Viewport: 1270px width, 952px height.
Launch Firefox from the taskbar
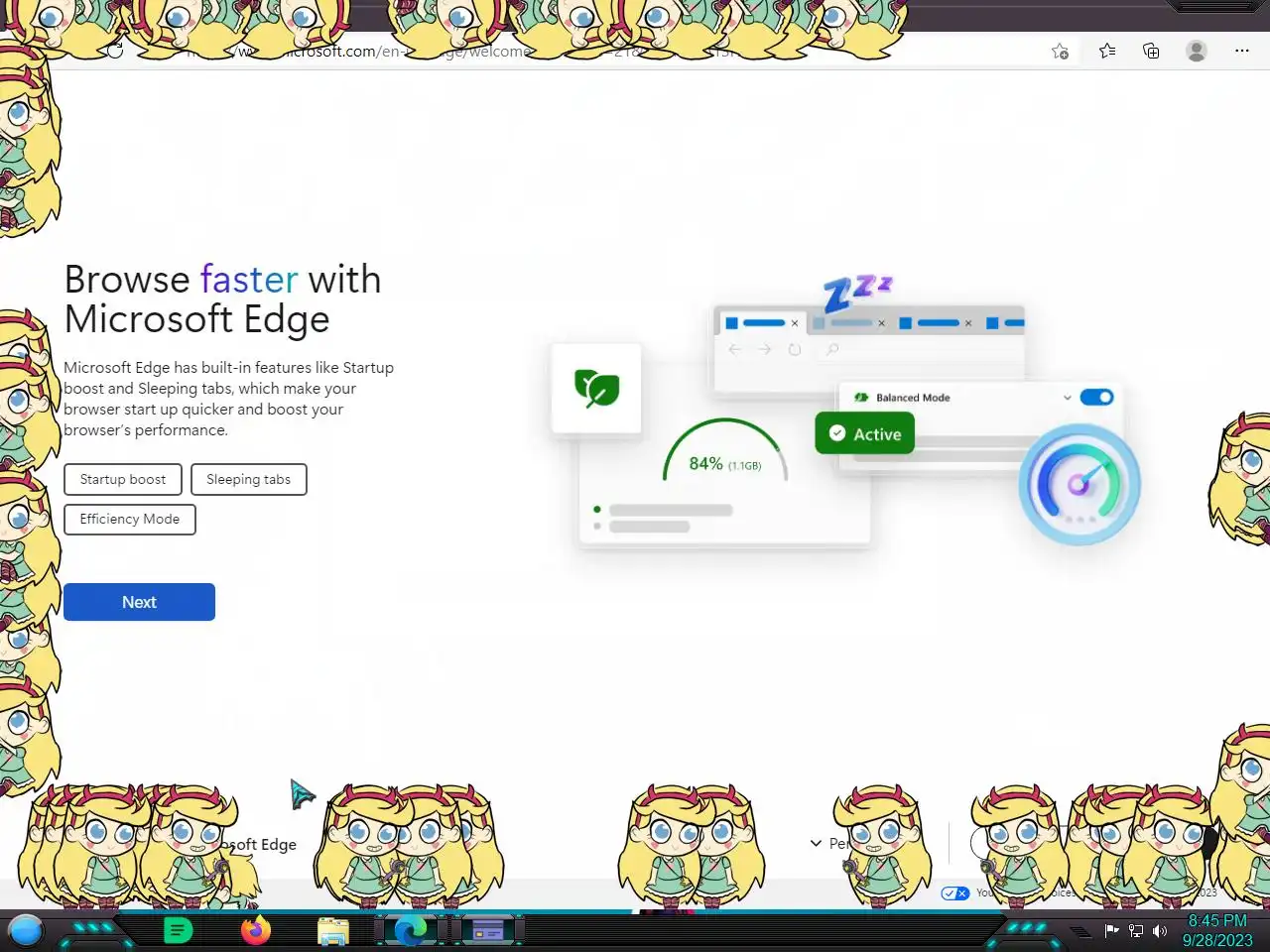[x=256, y=930]
